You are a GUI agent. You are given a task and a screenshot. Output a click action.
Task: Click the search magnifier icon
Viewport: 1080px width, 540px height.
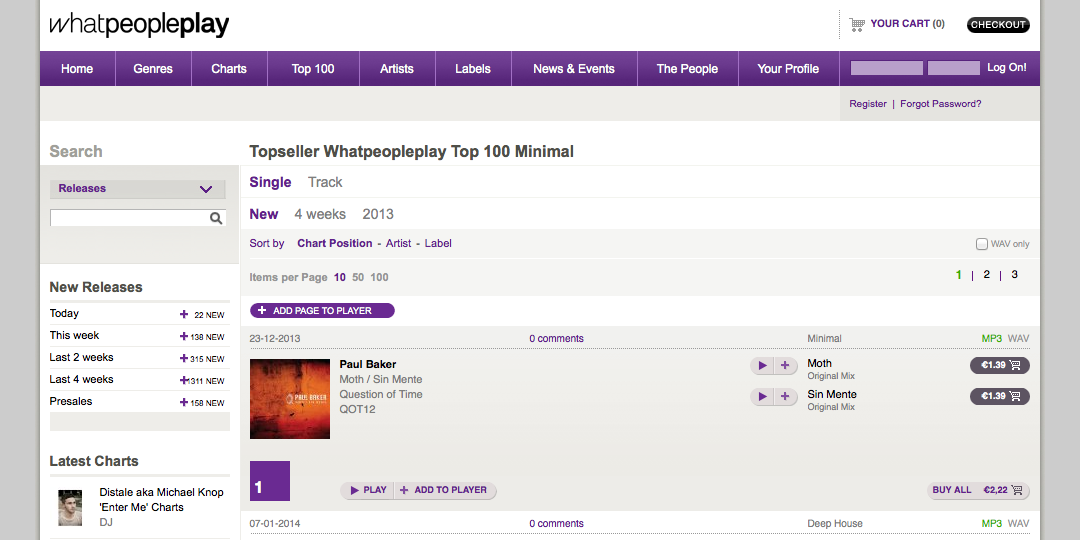[216, 218]
